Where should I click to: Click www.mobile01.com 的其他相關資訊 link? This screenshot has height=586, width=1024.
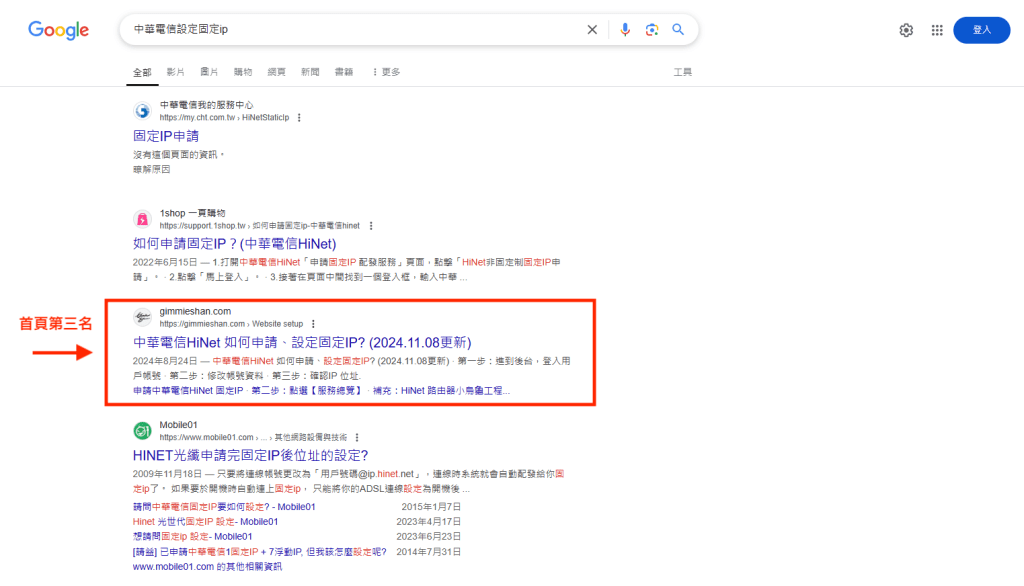208,567
